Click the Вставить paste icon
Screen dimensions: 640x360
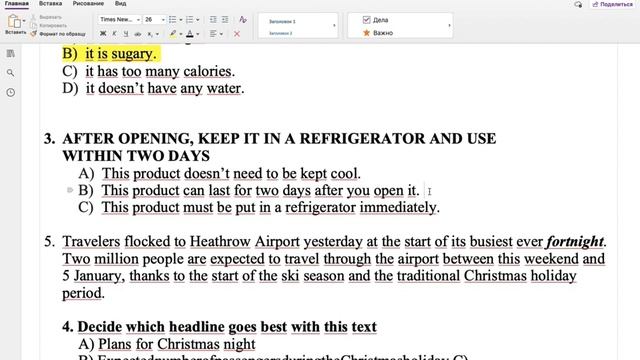pyautogui.click(x=14, y=21)
